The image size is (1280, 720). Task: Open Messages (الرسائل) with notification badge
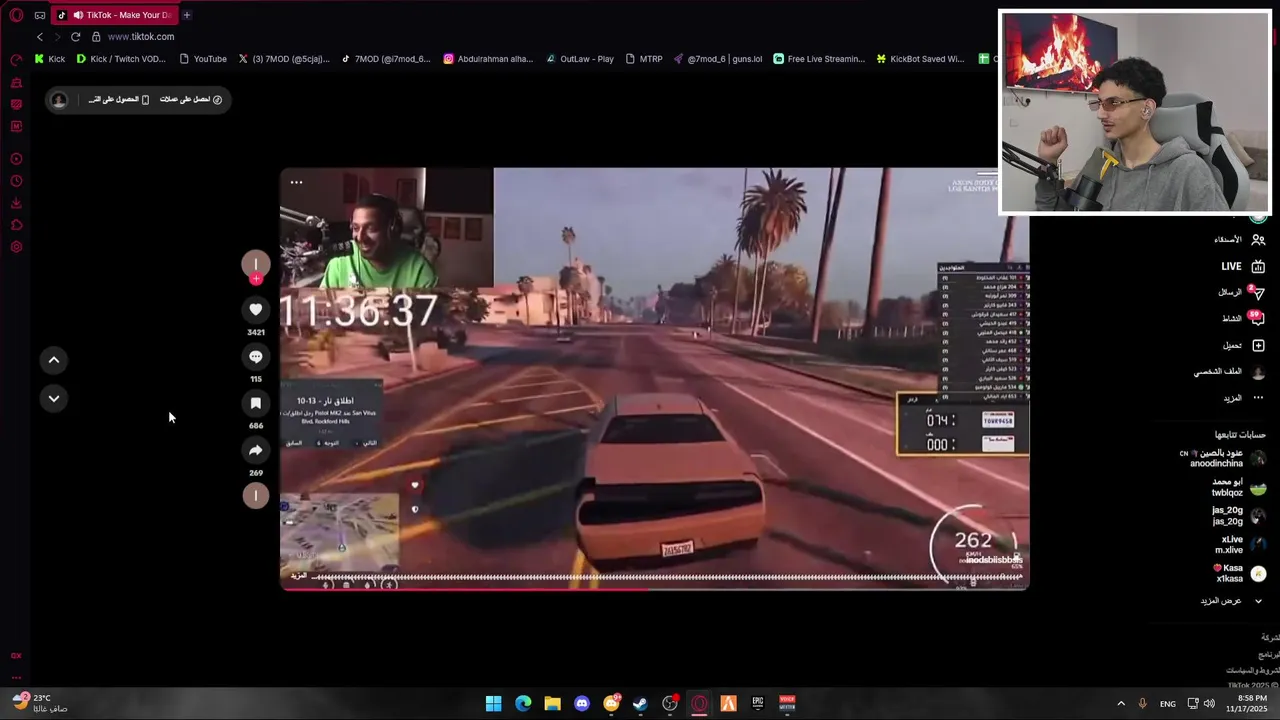point(1241,292)
